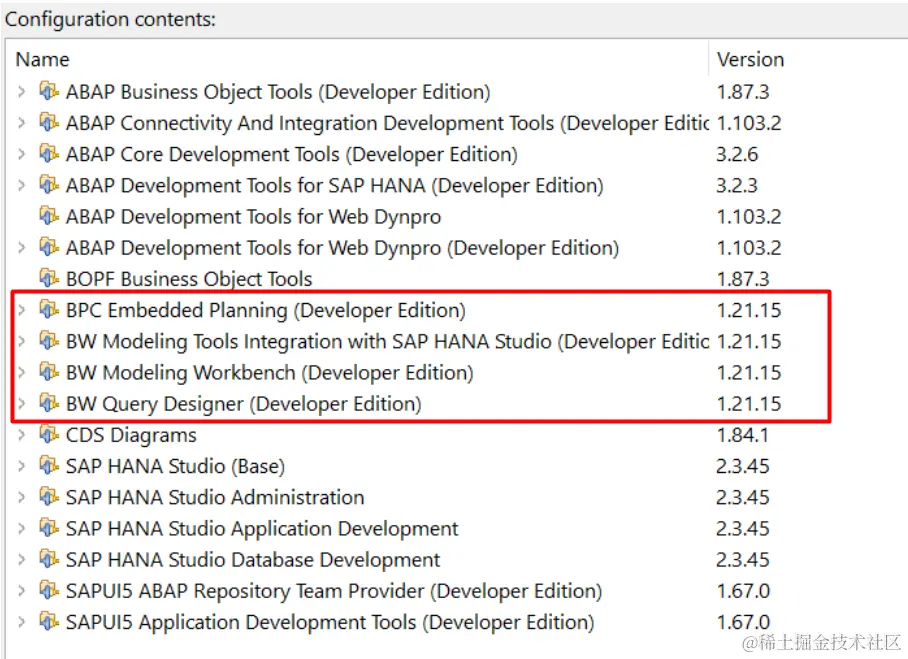Select the ABAP Connectivity And Integration Development Tools row
Image resolution: width=908 pixels, height=659 pixels.
[x=300, y=122]
